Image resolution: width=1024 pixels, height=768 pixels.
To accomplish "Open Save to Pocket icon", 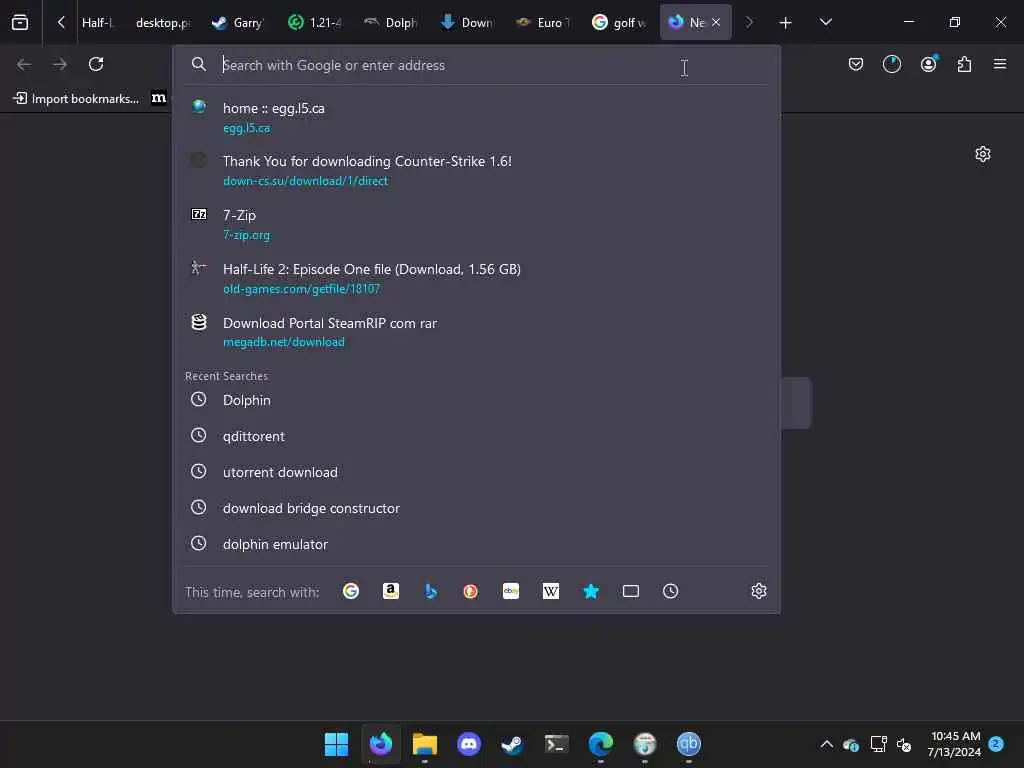I will point(856,64).
